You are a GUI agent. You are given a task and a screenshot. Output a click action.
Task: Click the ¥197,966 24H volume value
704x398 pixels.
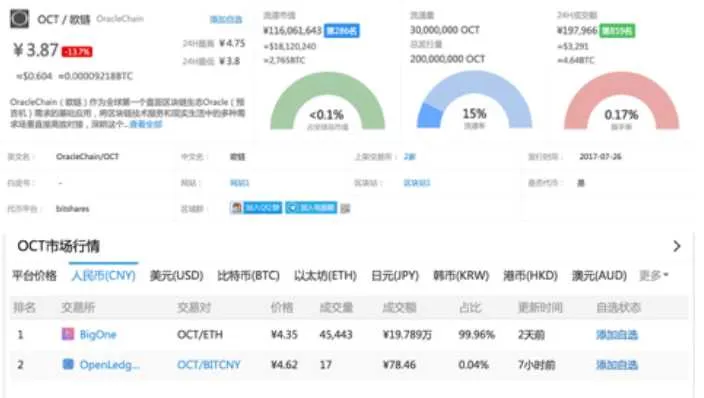click(577, 31)
